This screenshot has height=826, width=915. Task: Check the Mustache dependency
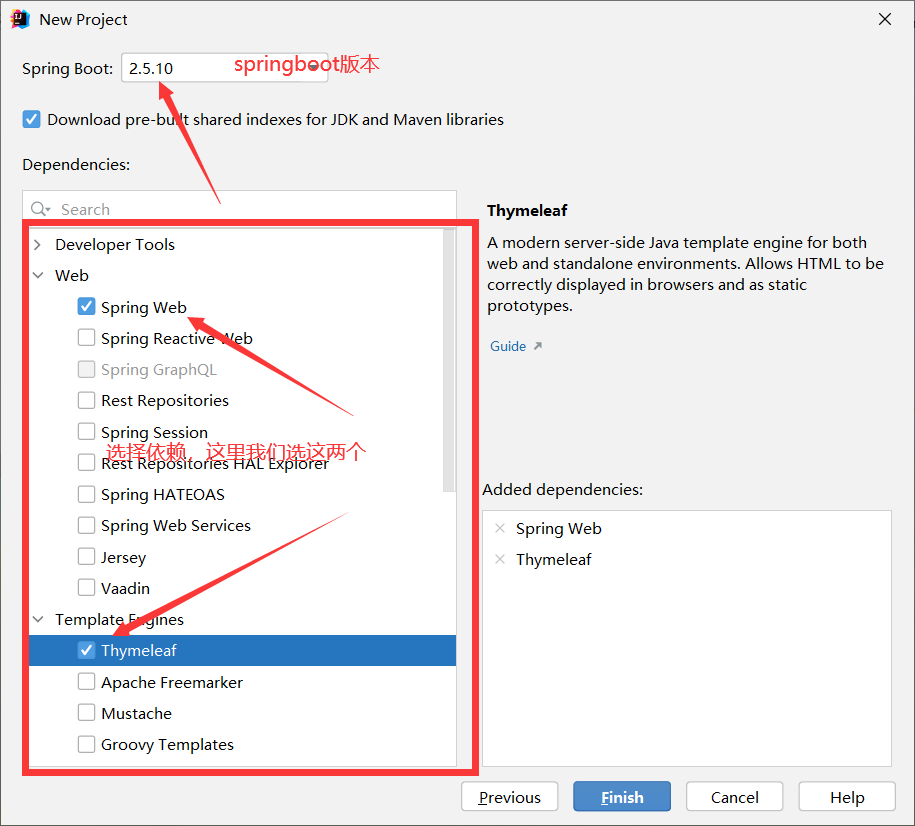coord(86,712)
